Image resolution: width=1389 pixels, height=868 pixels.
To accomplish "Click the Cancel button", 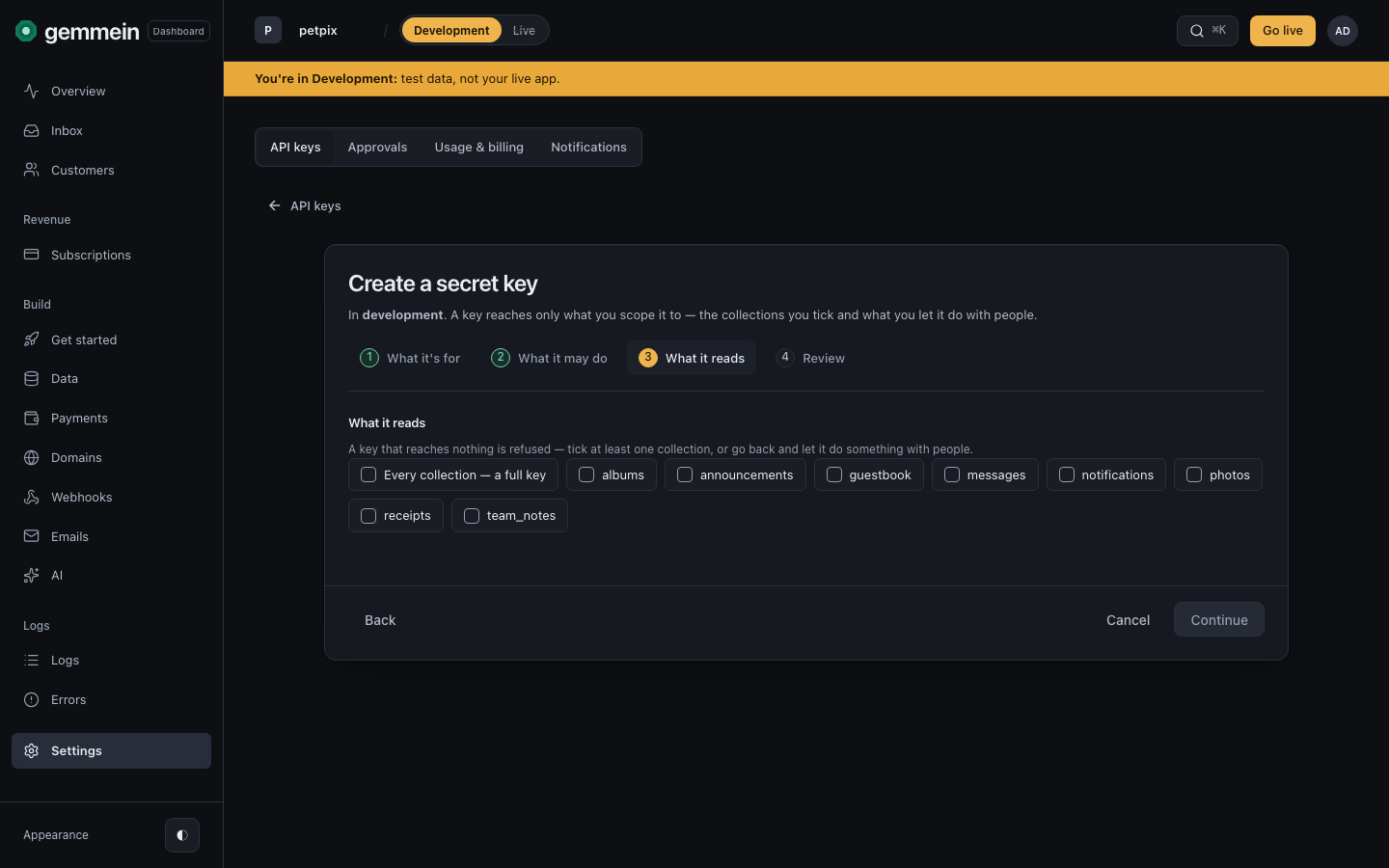I will point(1128,620).
